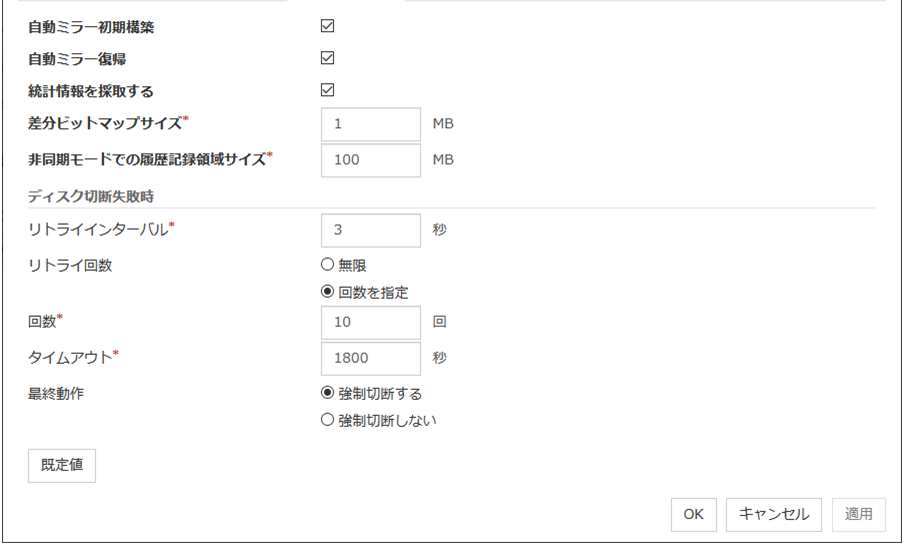Click the リトライインターバル seconds field

(371, 229)
